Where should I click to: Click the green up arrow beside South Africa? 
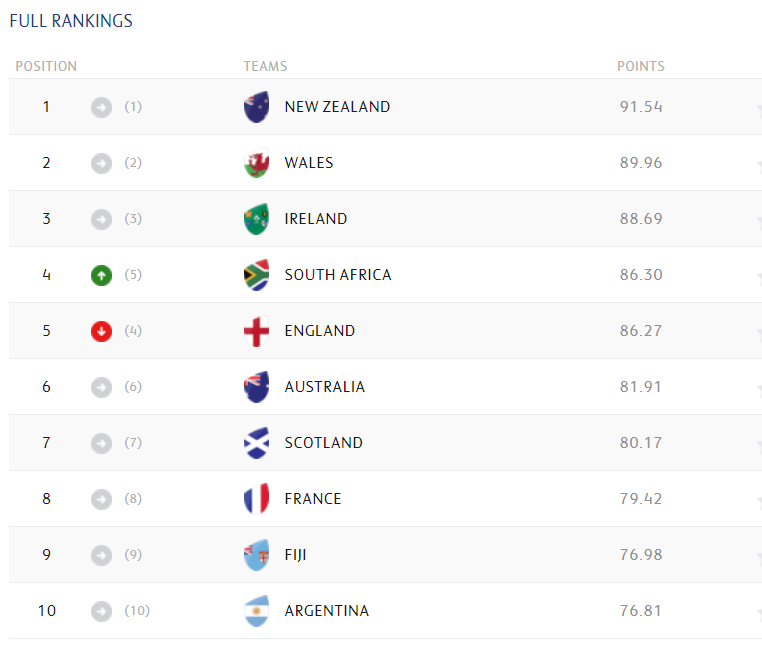pos(101,275)
